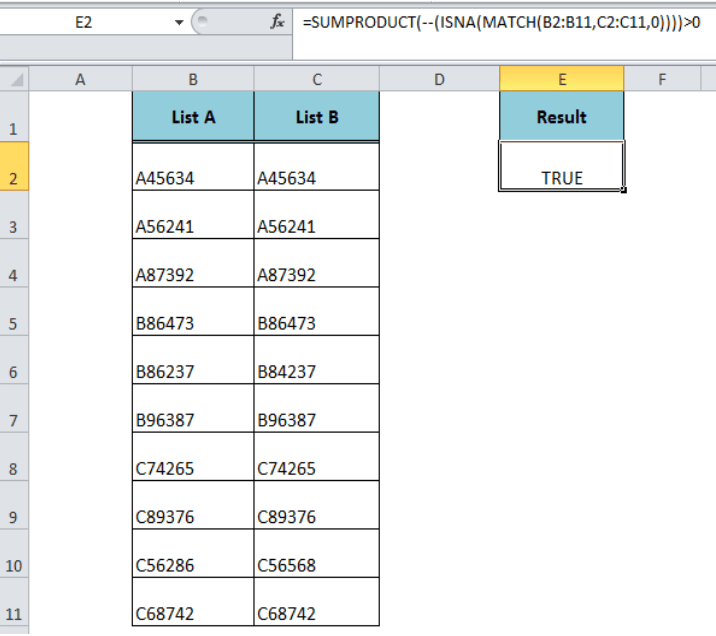Click cell B2 with A45634
Screen dimensions: 716x636
point(193,167)
